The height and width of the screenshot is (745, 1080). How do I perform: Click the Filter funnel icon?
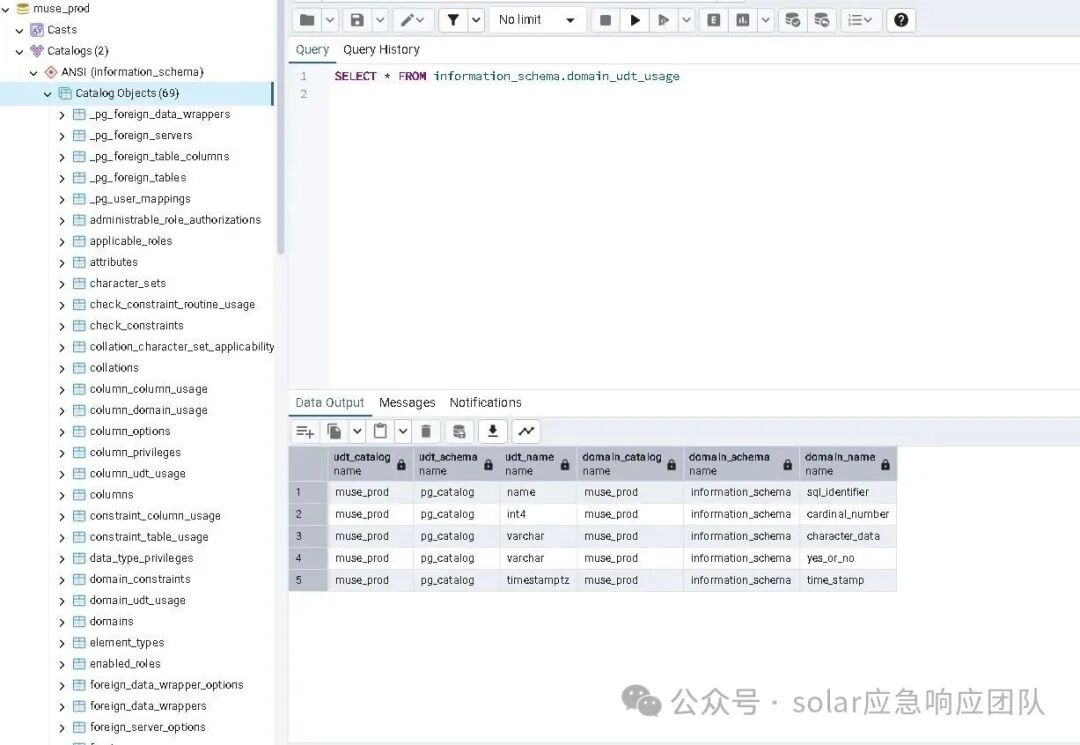point(453,20)
